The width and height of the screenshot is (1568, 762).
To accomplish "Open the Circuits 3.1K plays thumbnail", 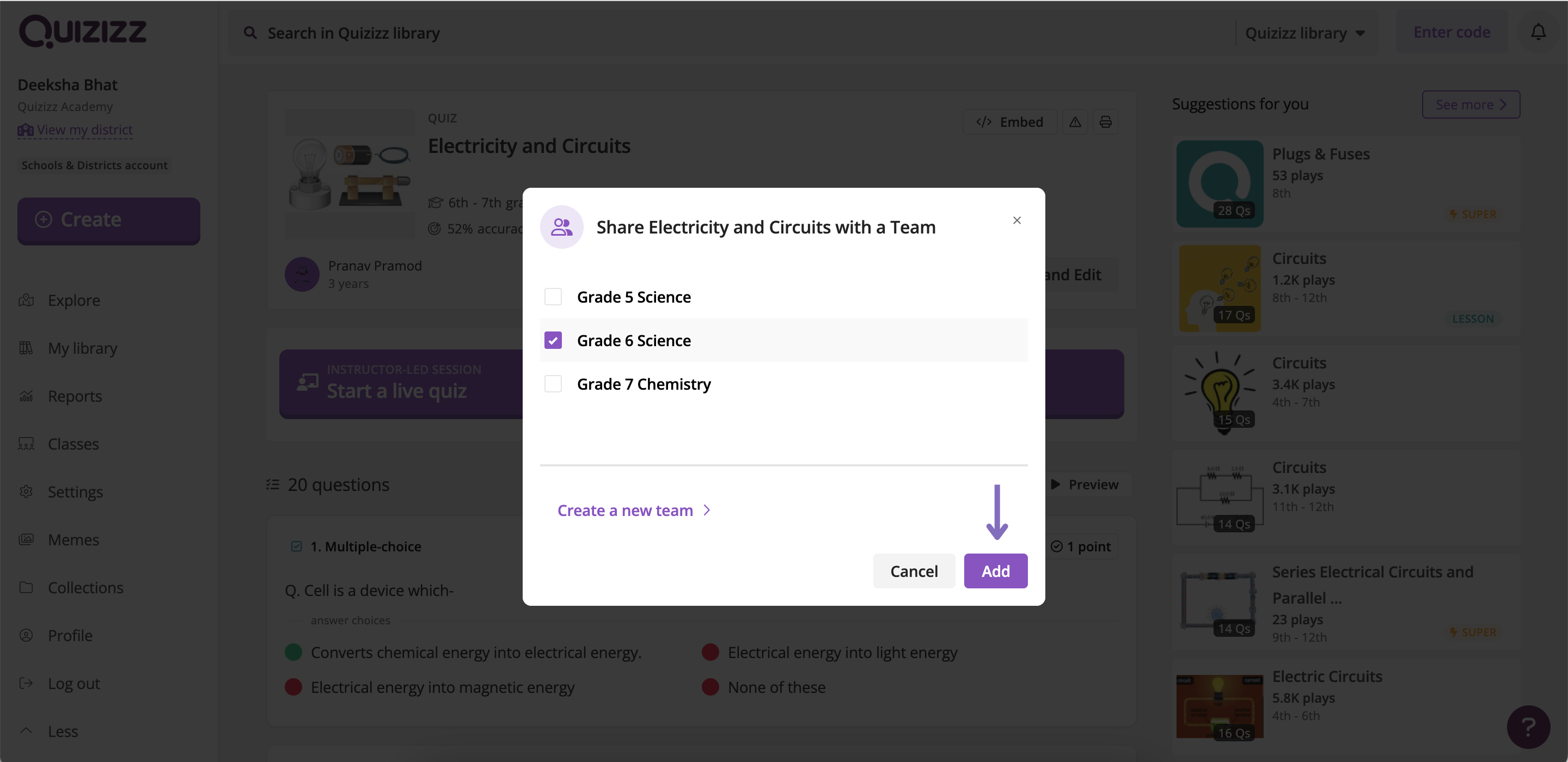I will tap(1220, 497).
